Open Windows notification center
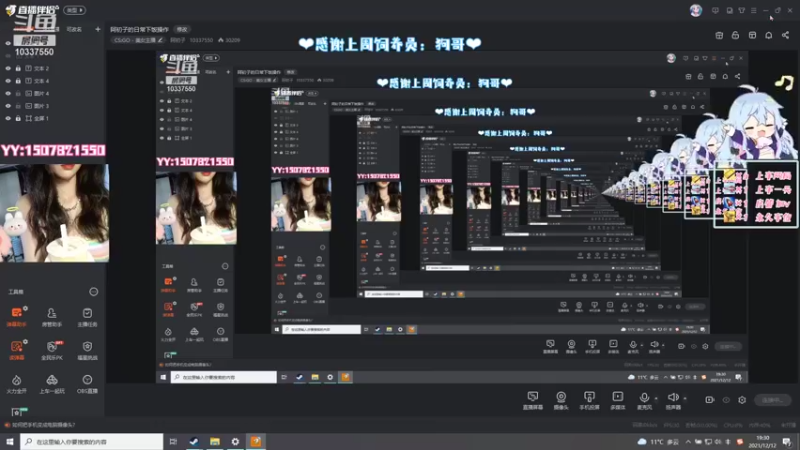This screenshot has width=800, height=450. (787, 442)
